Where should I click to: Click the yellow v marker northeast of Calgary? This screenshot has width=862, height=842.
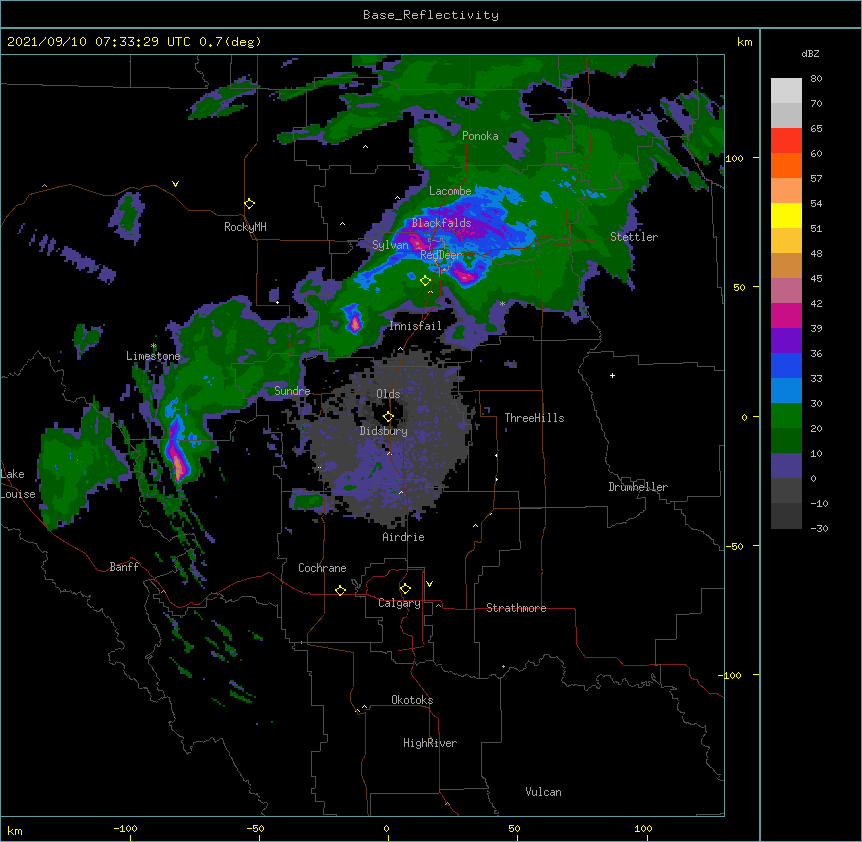point(429,584)
